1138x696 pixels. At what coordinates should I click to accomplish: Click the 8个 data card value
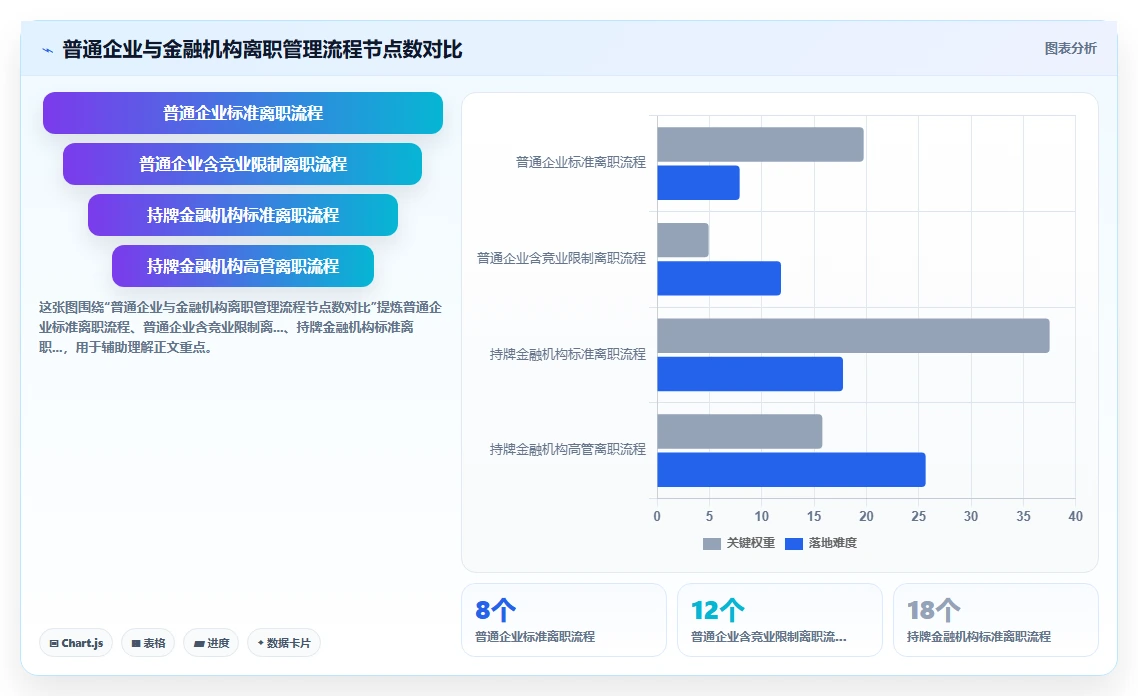496,610
